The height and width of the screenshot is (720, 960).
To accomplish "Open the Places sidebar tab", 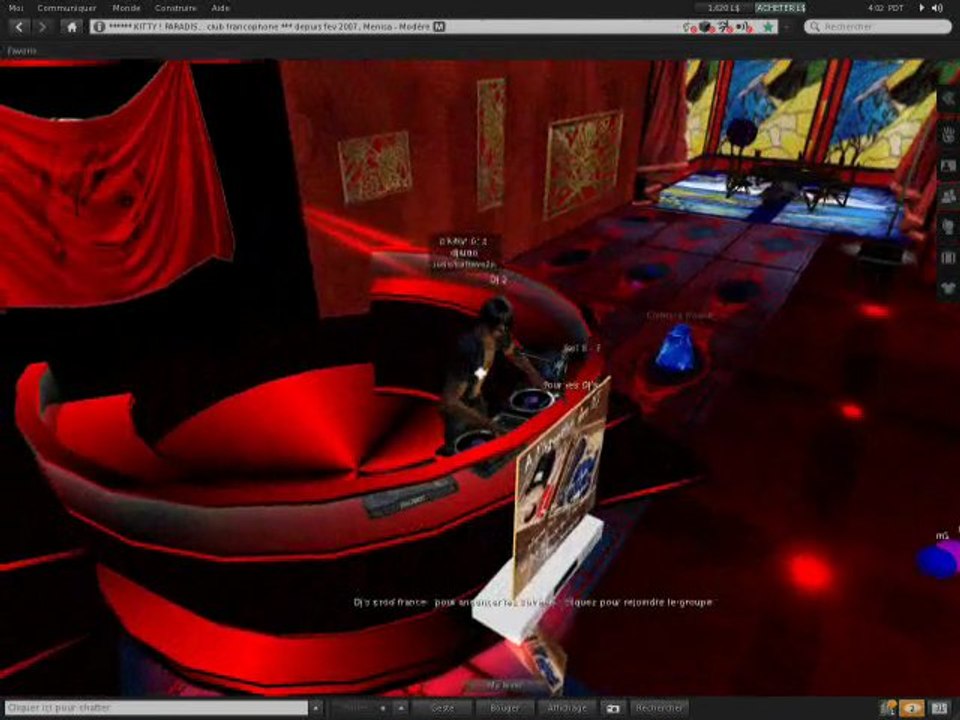I will pyautogui.click(x=948, y=227).
